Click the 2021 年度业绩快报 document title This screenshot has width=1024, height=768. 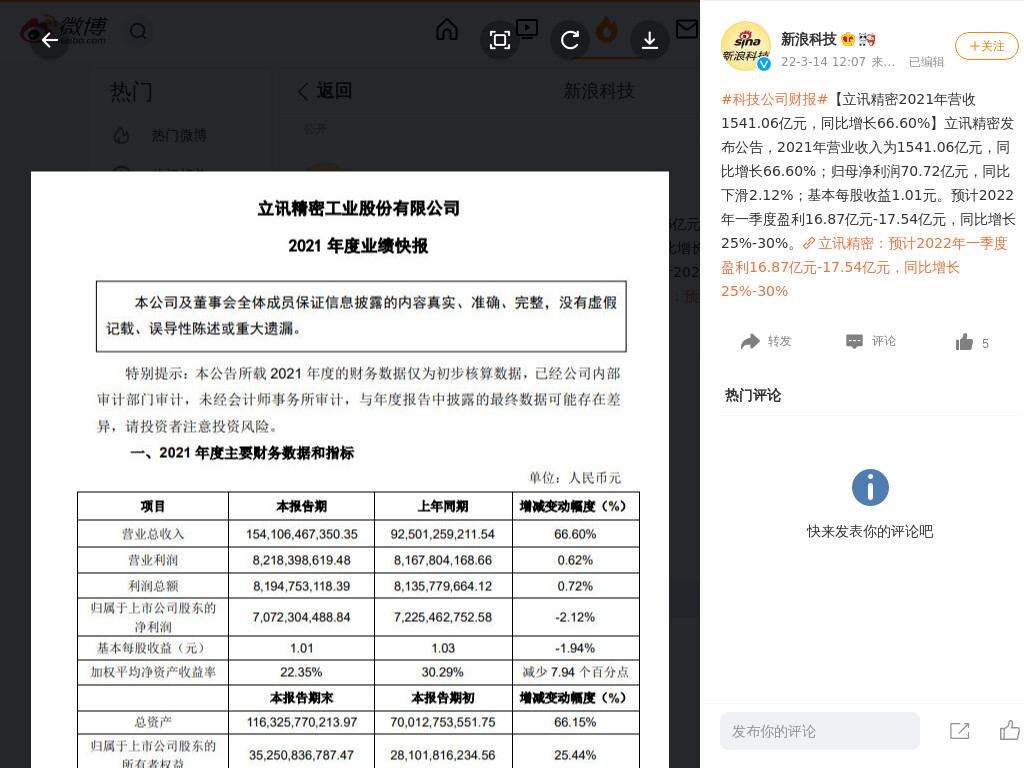tap(358, 246)
